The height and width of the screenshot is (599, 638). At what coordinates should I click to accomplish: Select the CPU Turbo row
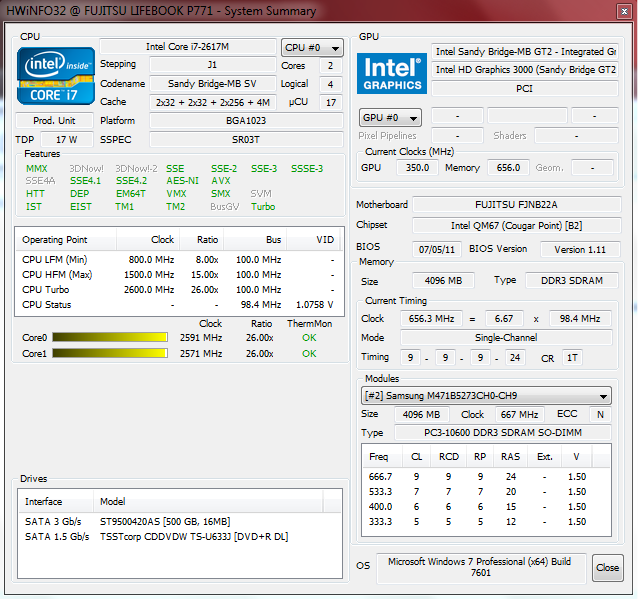pos(179,290)
